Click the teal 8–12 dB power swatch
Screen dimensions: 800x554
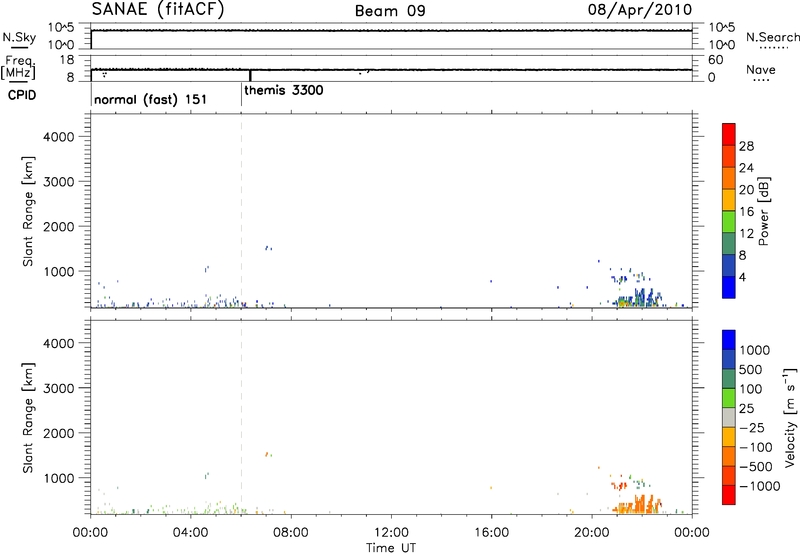729,244
